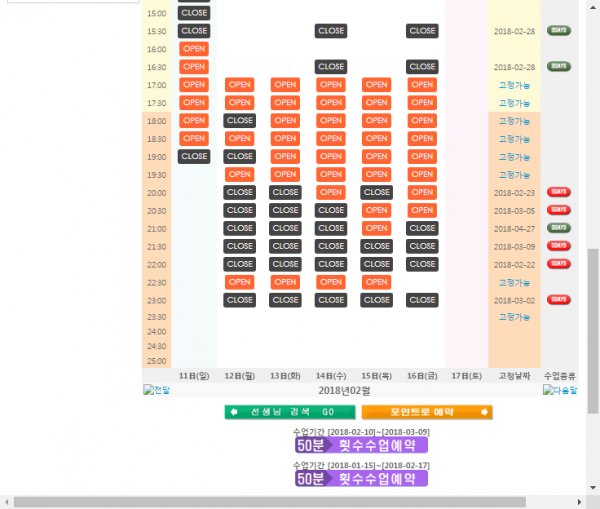Click the red 5DAYS badge at 23:00
Viewport: 600px width, 509px height.
559,300
